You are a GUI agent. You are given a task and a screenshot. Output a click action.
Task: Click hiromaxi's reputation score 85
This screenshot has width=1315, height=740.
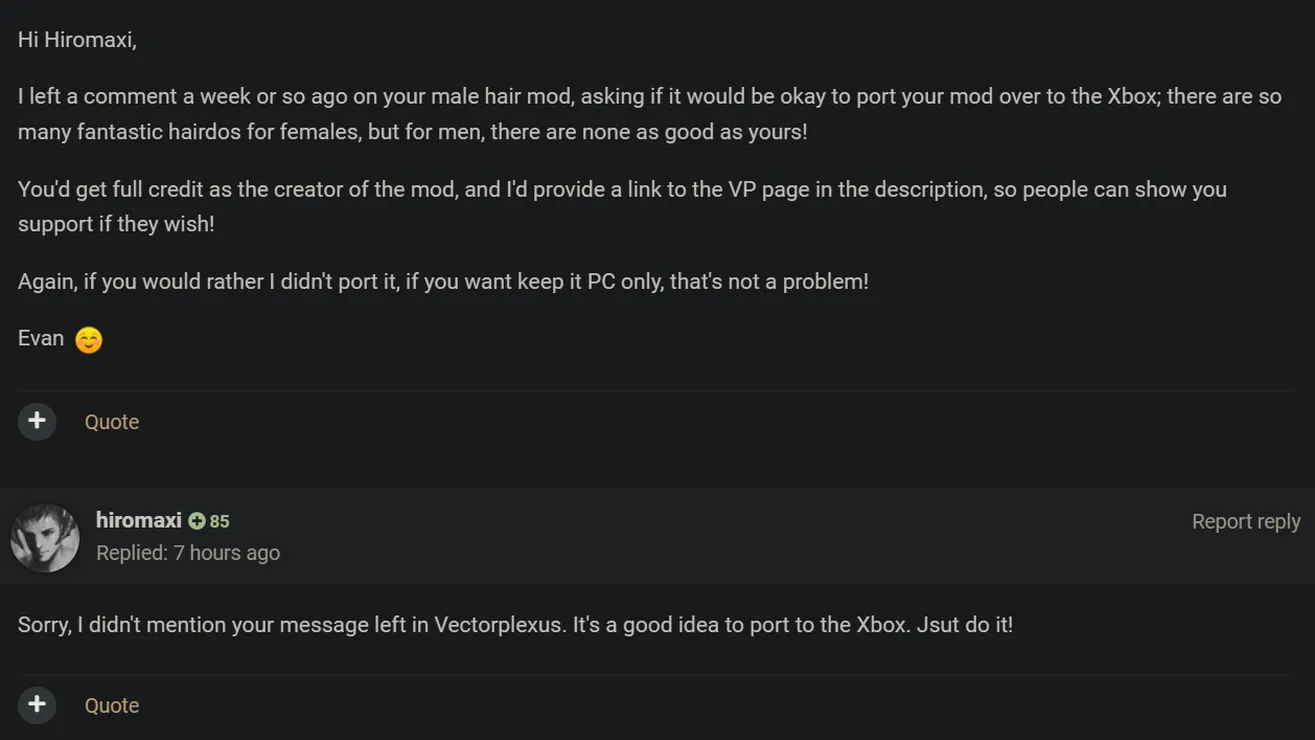[220, 521]
